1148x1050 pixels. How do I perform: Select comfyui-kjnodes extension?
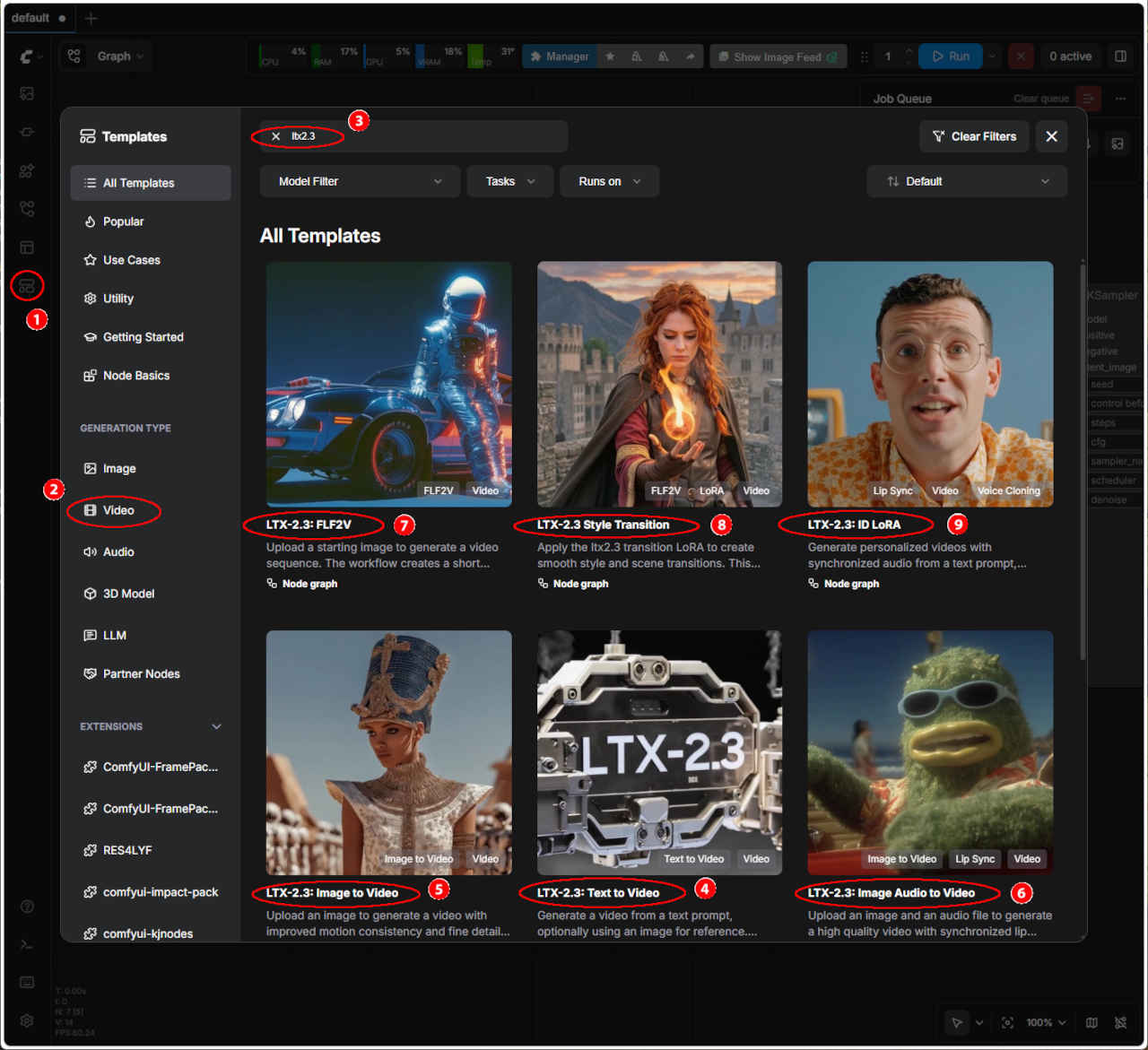tap(151, 933)
